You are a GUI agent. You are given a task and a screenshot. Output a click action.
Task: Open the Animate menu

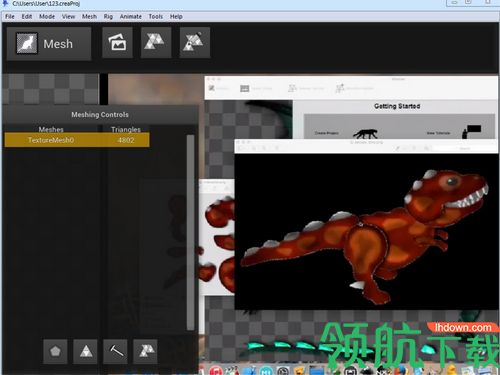point(131,16)
